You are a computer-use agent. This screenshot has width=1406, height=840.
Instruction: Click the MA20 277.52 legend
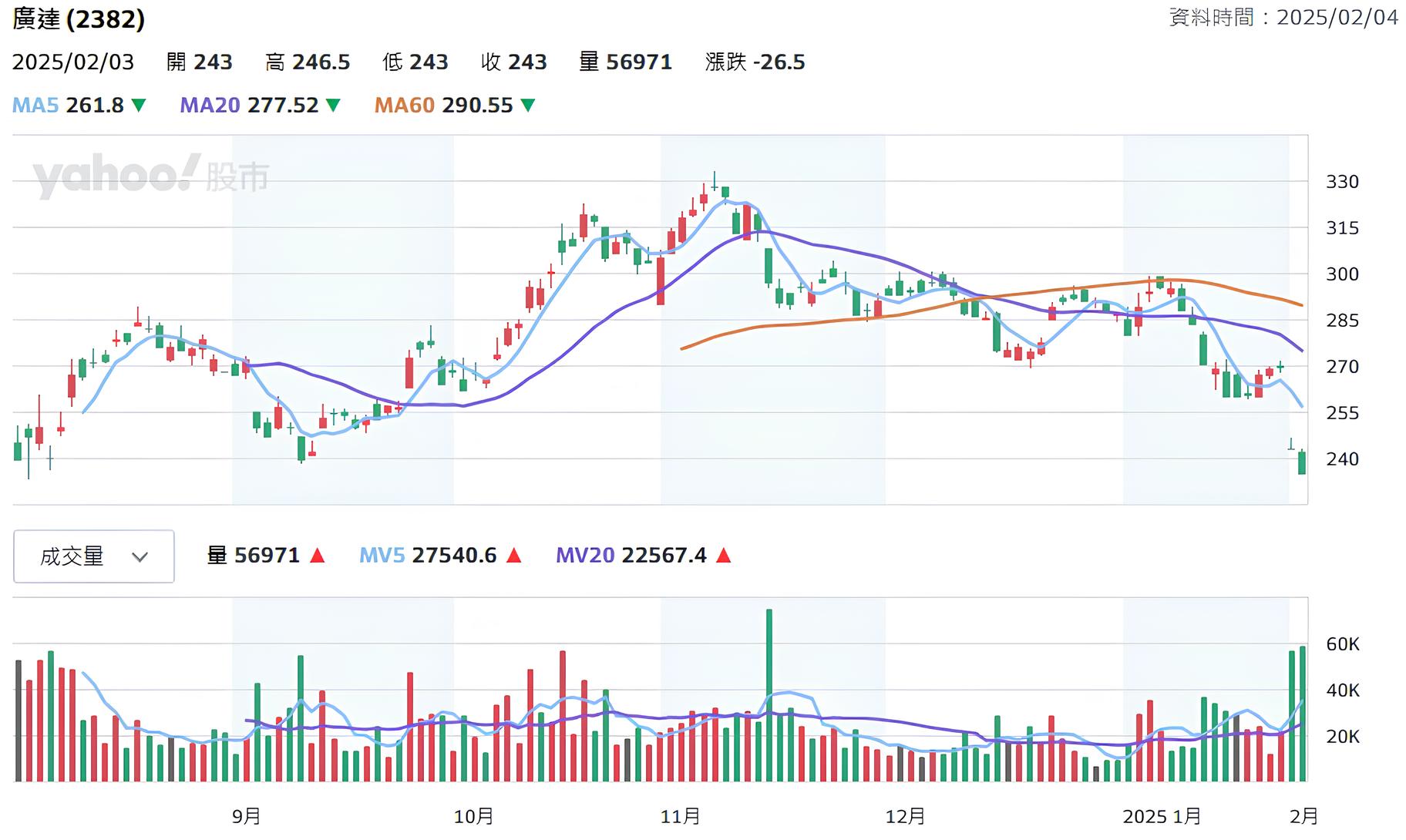coord(249,105)
